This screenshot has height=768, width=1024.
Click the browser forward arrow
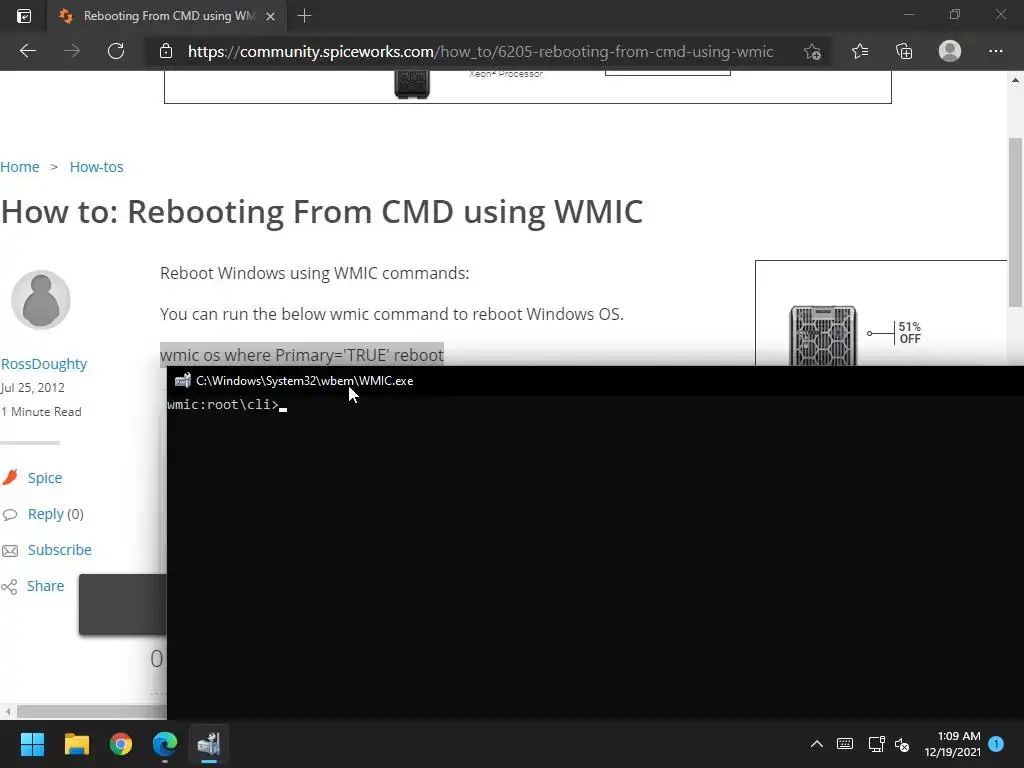click(x=72, y=51)
